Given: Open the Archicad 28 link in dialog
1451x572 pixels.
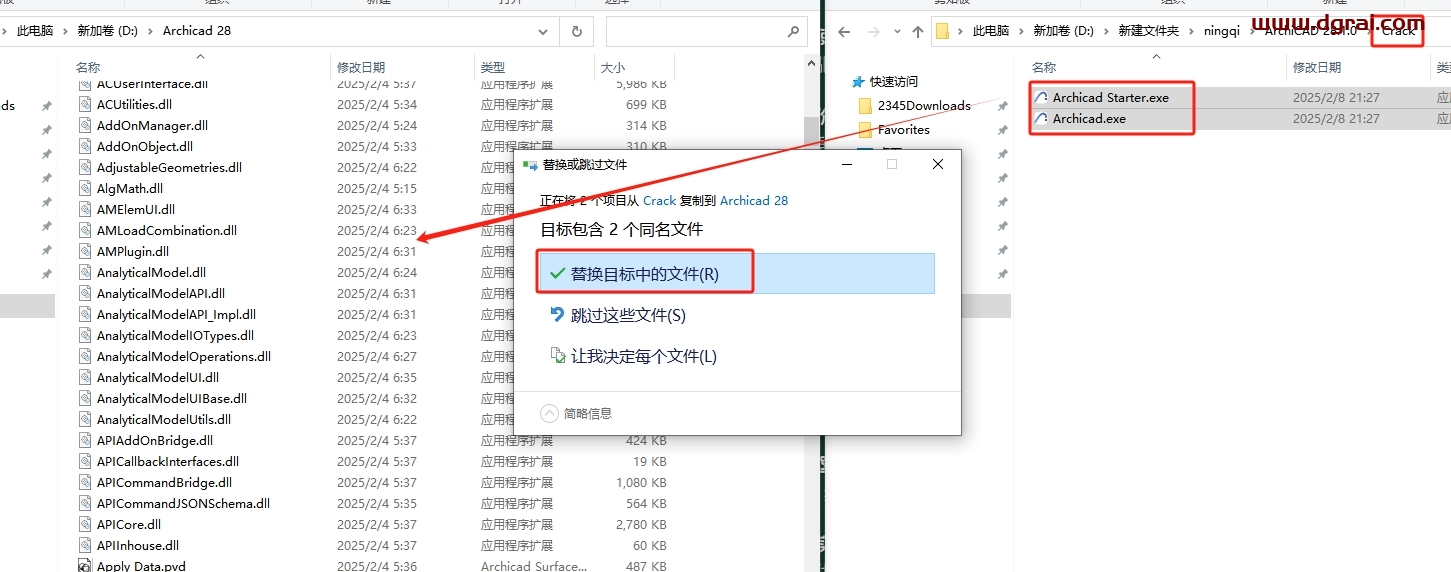Looking at the screenshot, I should 753,200.
